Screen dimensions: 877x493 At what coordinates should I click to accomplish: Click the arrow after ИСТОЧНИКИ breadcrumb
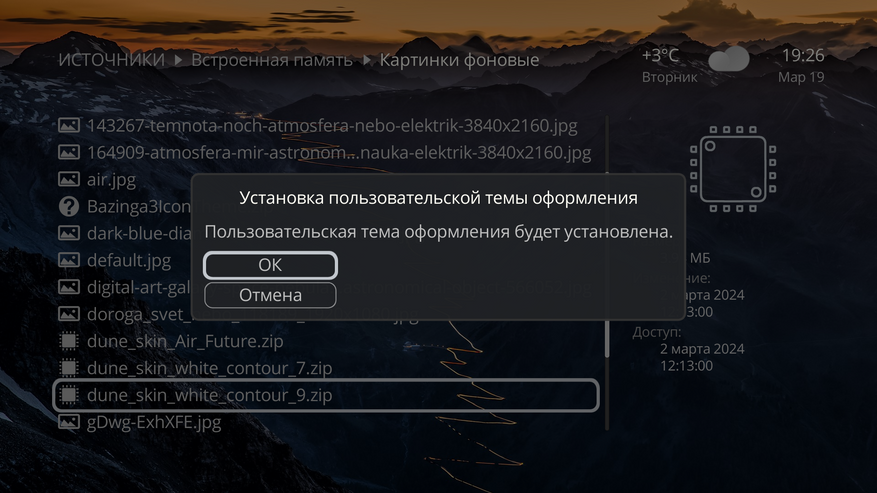(x=178, y=60)
